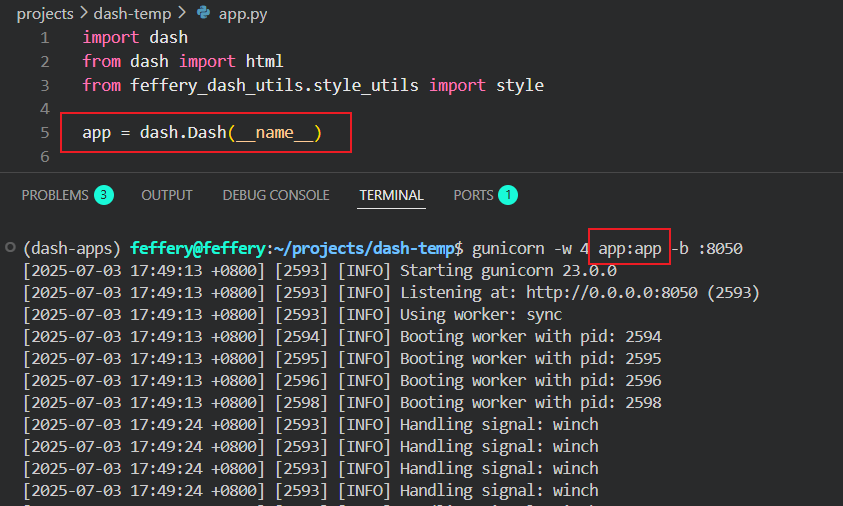
Task: Click the 'Booting worker with pid: 2596' line
Action: (531, 381)
